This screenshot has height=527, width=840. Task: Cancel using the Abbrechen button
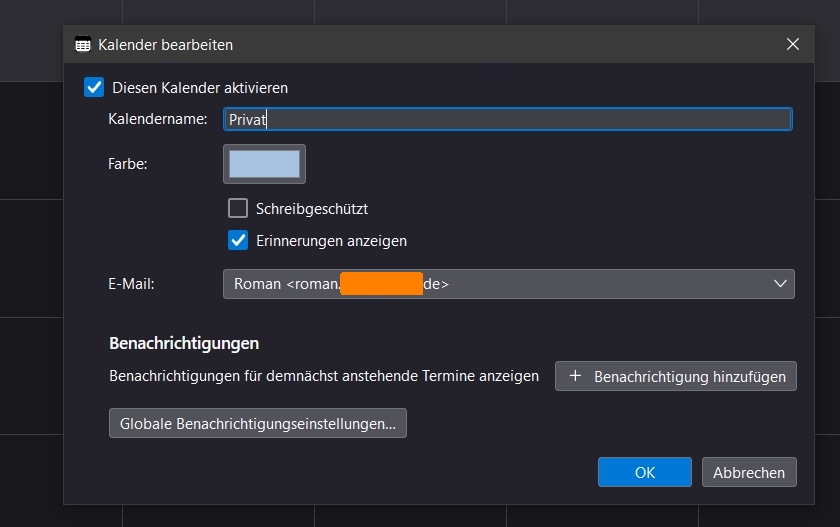coord(749,473)
